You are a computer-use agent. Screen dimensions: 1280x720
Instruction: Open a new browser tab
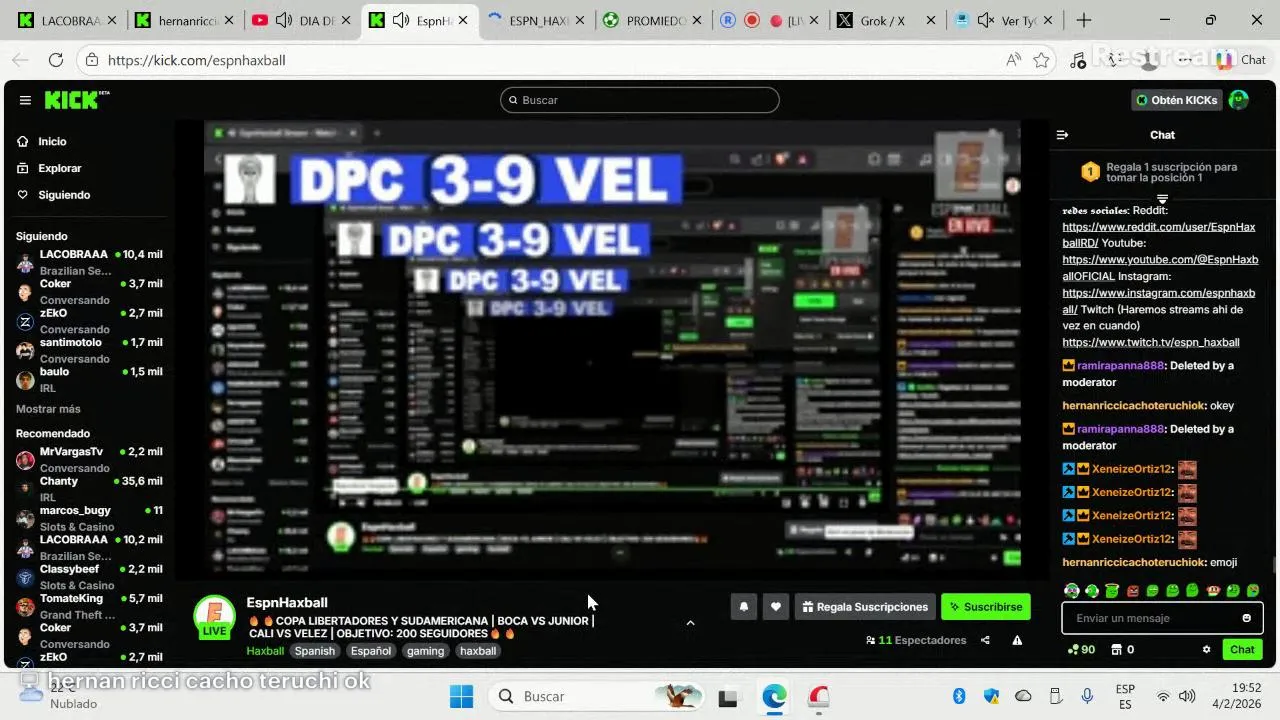1084,20
